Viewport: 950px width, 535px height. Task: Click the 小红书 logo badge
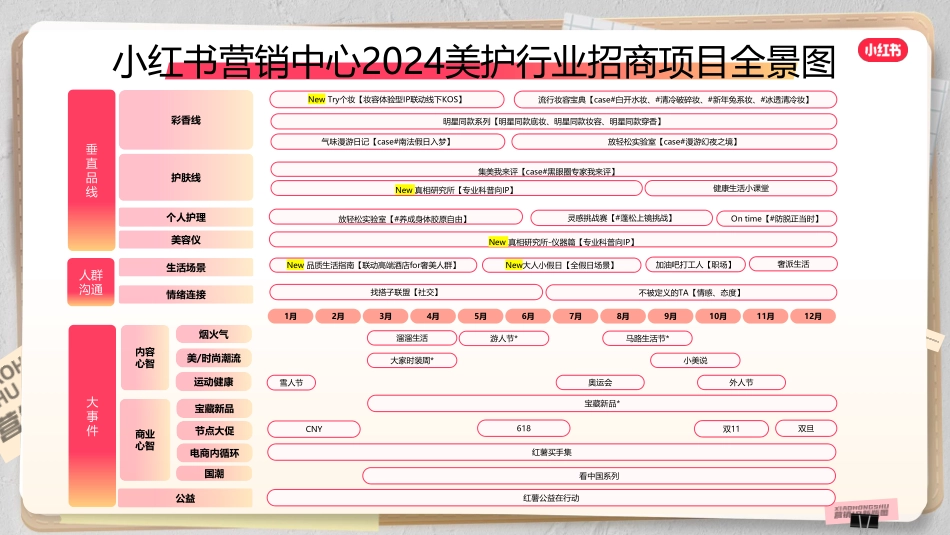click(882, 50)
